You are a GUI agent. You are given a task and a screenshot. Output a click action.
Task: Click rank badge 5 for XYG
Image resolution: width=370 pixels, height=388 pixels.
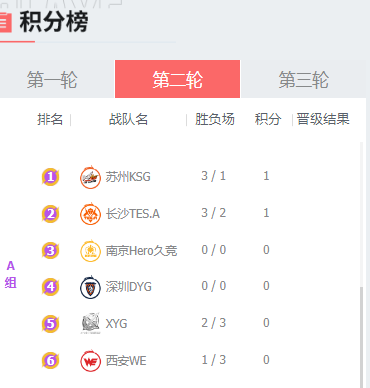[x=50, y=324]
